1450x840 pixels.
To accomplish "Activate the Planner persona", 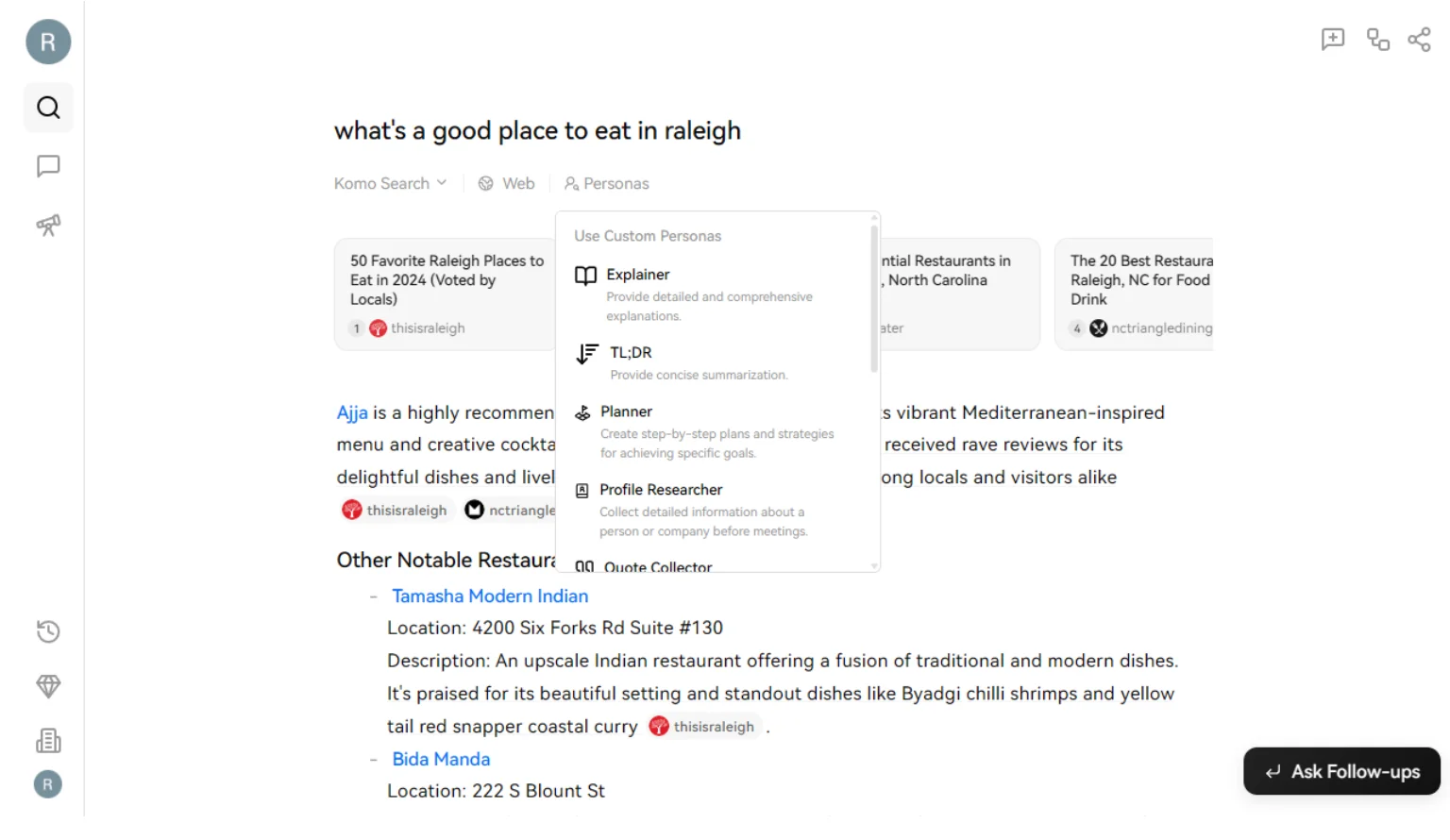I will pos(626,412).
